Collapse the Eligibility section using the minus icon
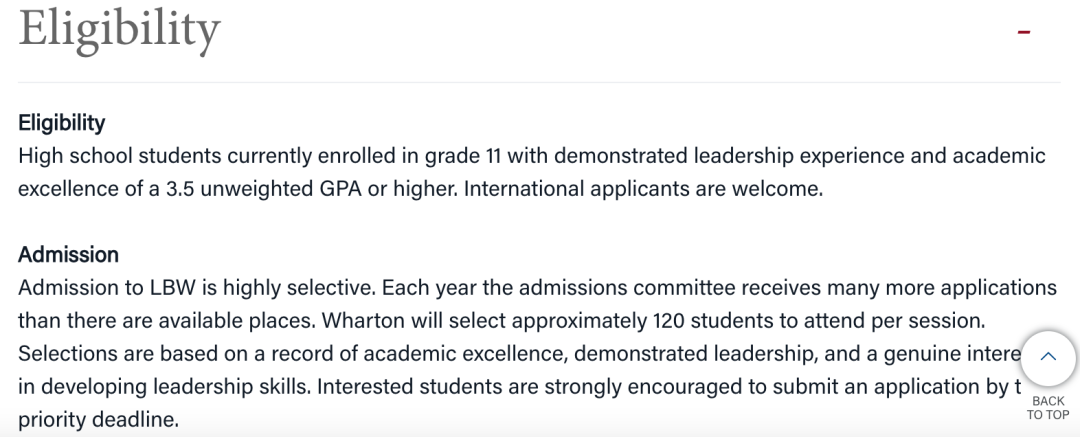This screenshot has height=437, width=1080. click(1024, 32)
